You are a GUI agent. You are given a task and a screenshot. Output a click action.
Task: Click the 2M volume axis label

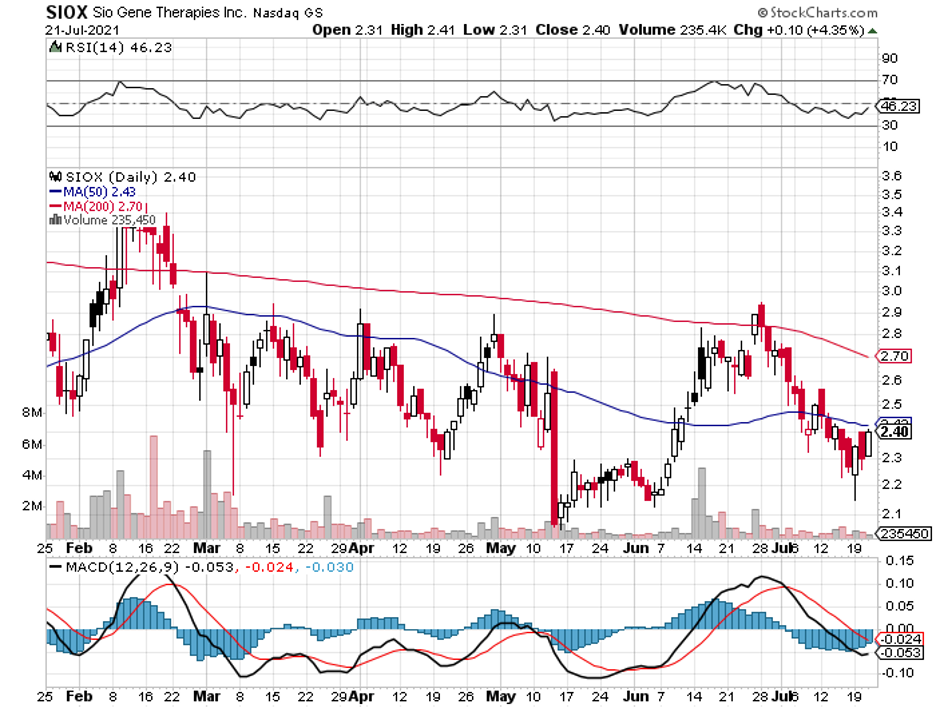[x=33, y=506]
